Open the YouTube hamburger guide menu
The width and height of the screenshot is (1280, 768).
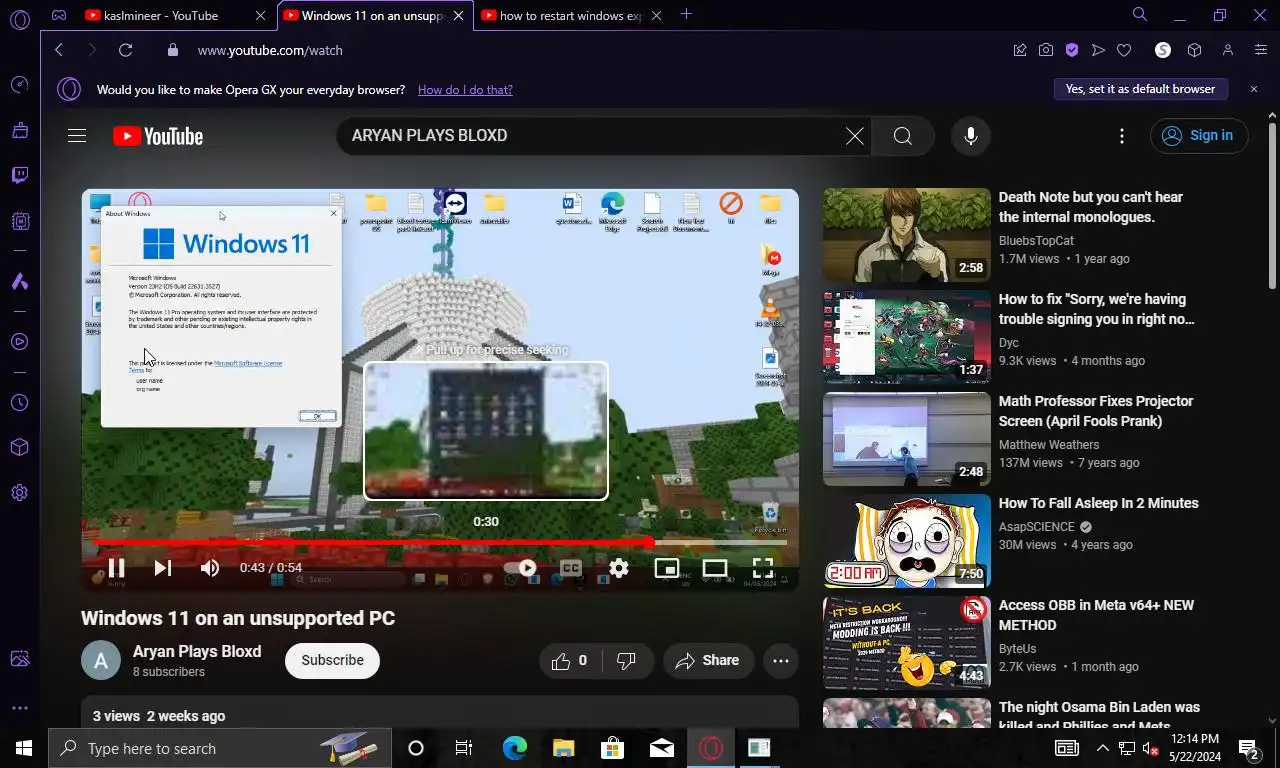click(77, 136)
